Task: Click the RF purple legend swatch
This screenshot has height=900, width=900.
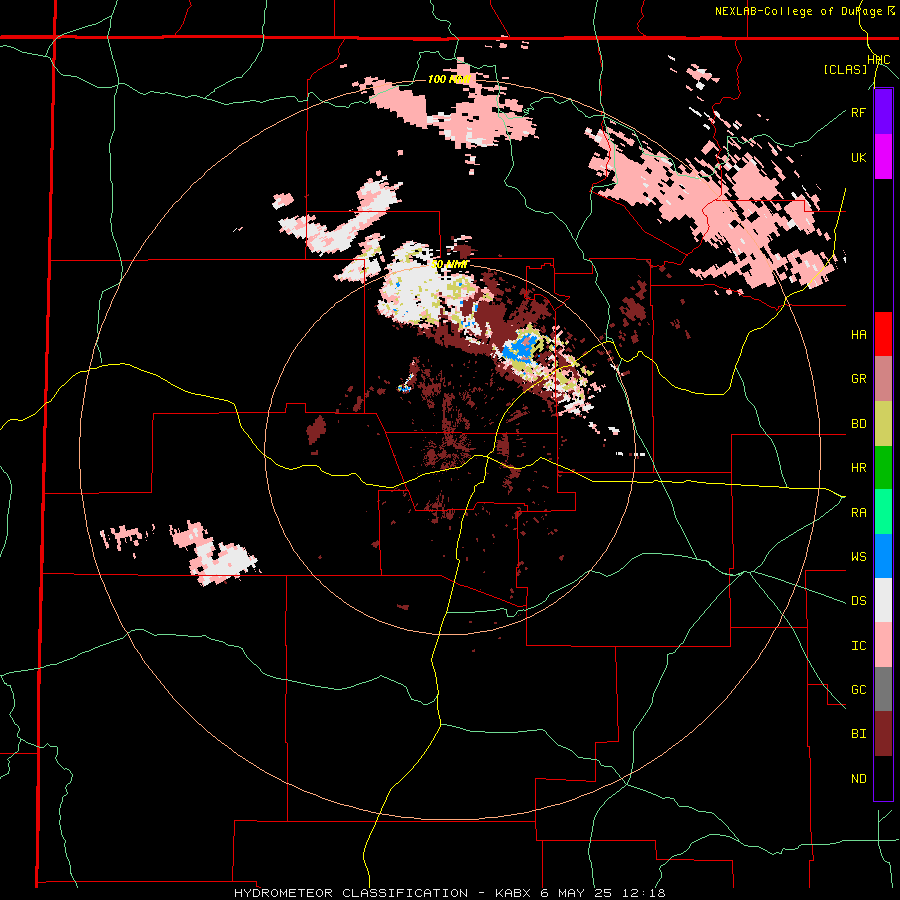Action: click(883, 112)
